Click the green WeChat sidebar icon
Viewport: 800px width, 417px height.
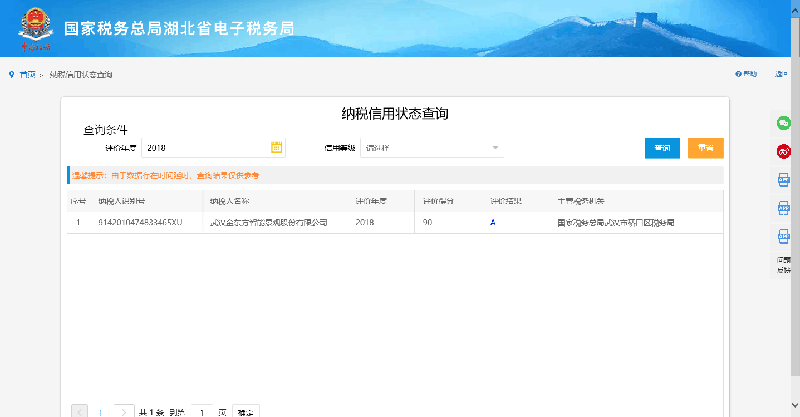(x=784, y=122)
